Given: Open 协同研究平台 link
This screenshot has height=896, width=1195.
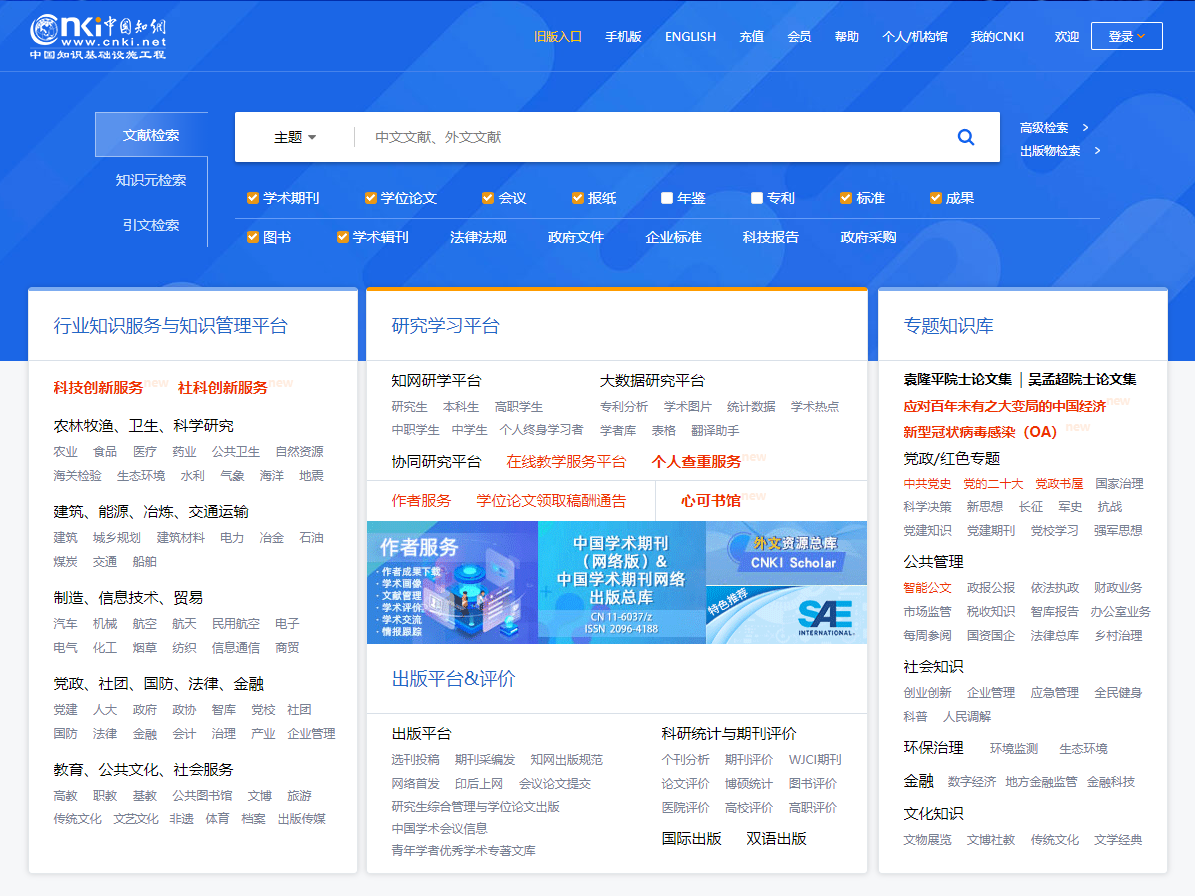Looking at the screenshot, I should (x=437, y=462).
